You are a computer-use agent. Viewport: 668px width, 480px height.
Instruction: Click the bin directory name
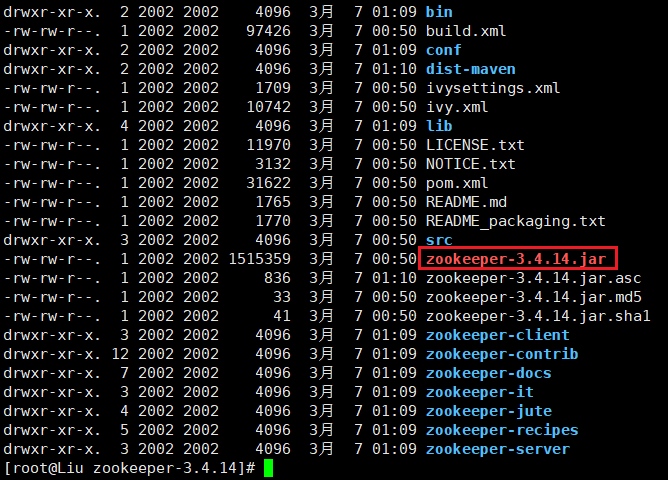coord(439,12)
